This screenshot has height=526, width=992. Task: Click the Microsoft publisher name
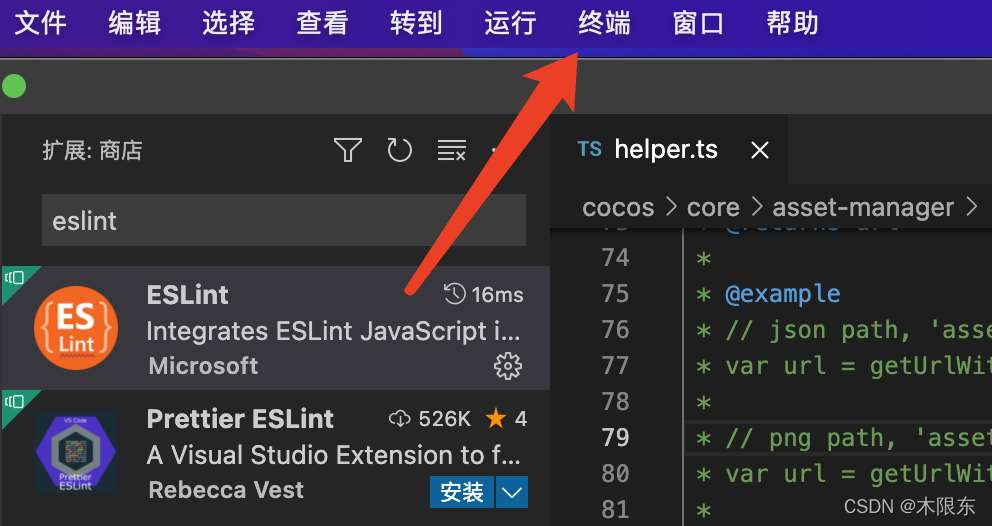click(x=203, y=366)
